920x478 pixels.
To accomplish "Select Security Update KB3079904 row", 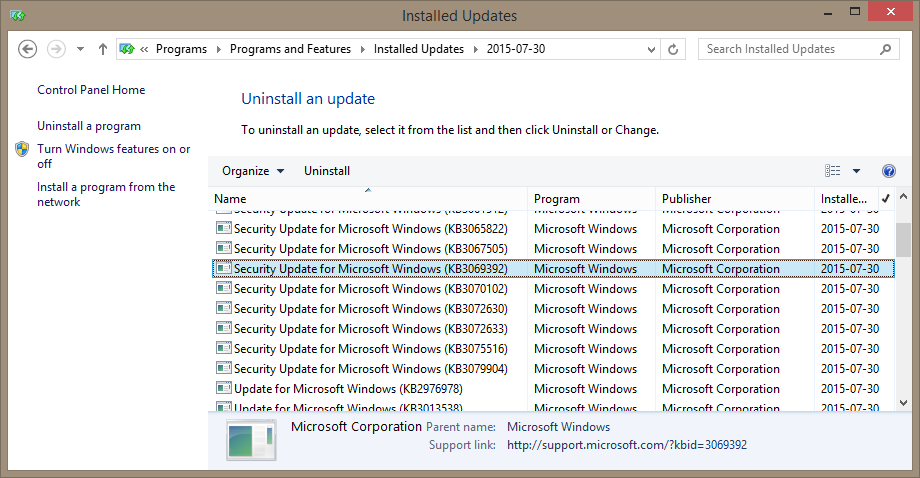I will coord(553,368).
